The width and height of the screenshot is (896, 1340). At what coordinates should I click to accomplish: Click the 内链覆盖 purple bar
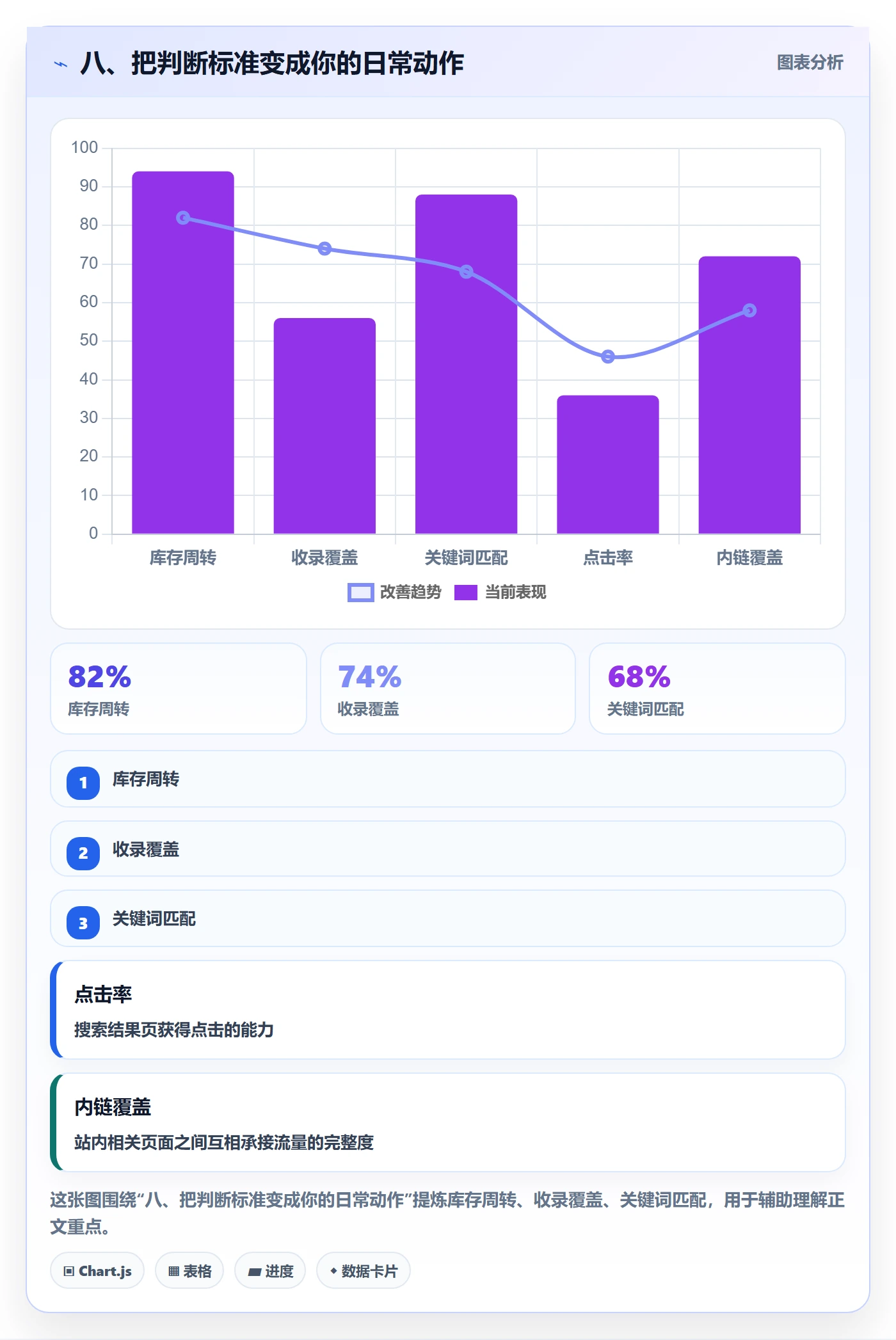tap(749, 395)
